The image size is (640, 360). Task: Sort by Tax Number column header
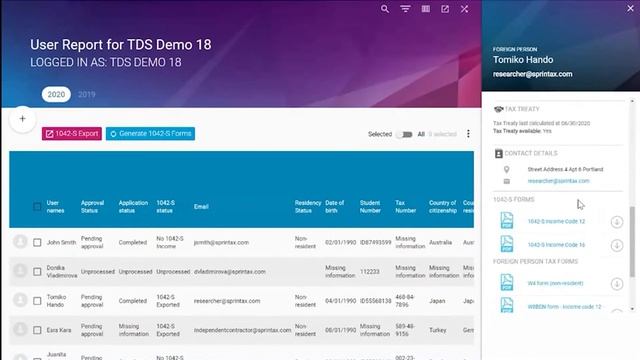[x=405, y=207]
